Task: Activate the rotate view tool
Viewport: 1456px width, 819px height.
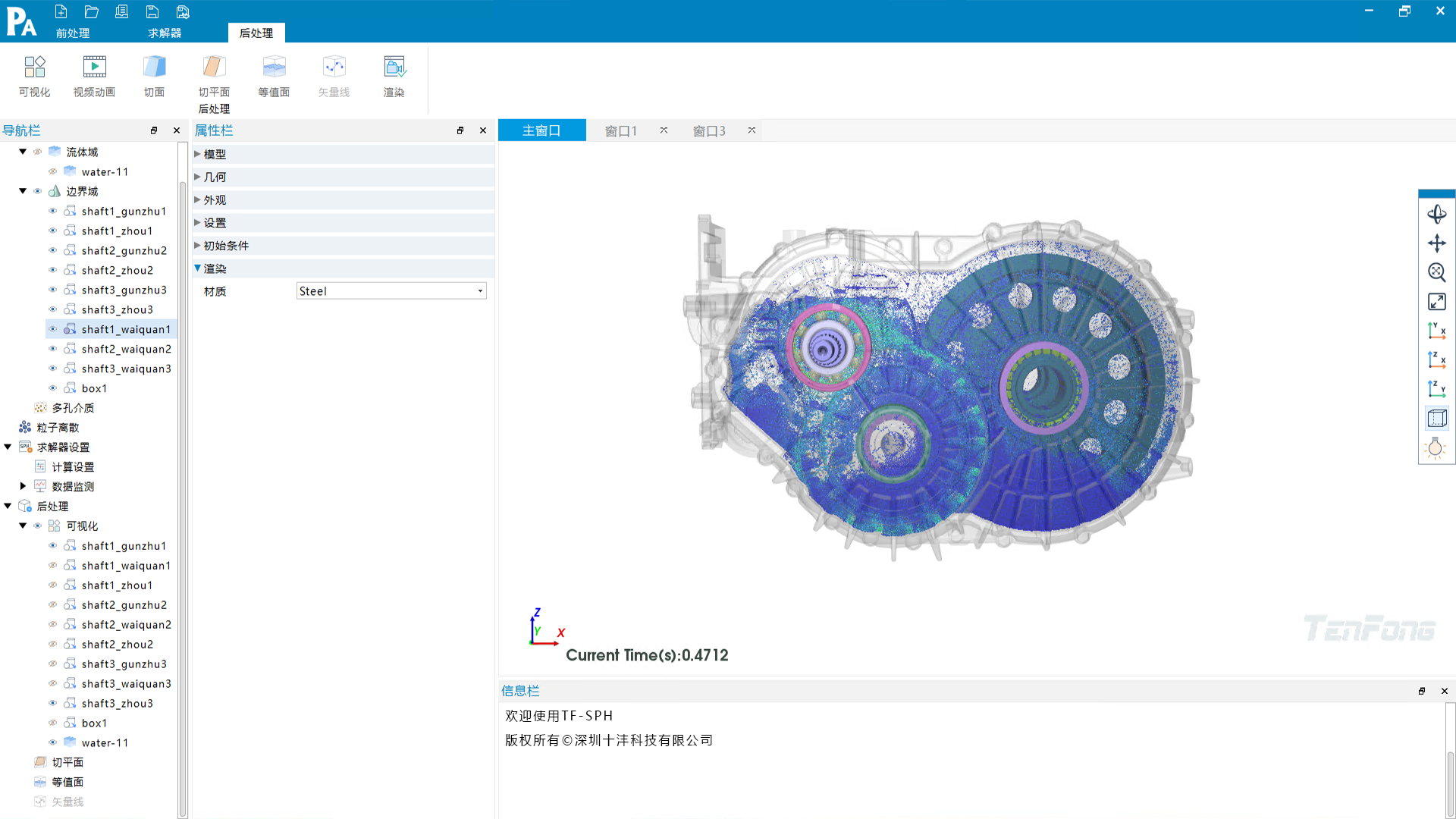Action: (1436, 214)
